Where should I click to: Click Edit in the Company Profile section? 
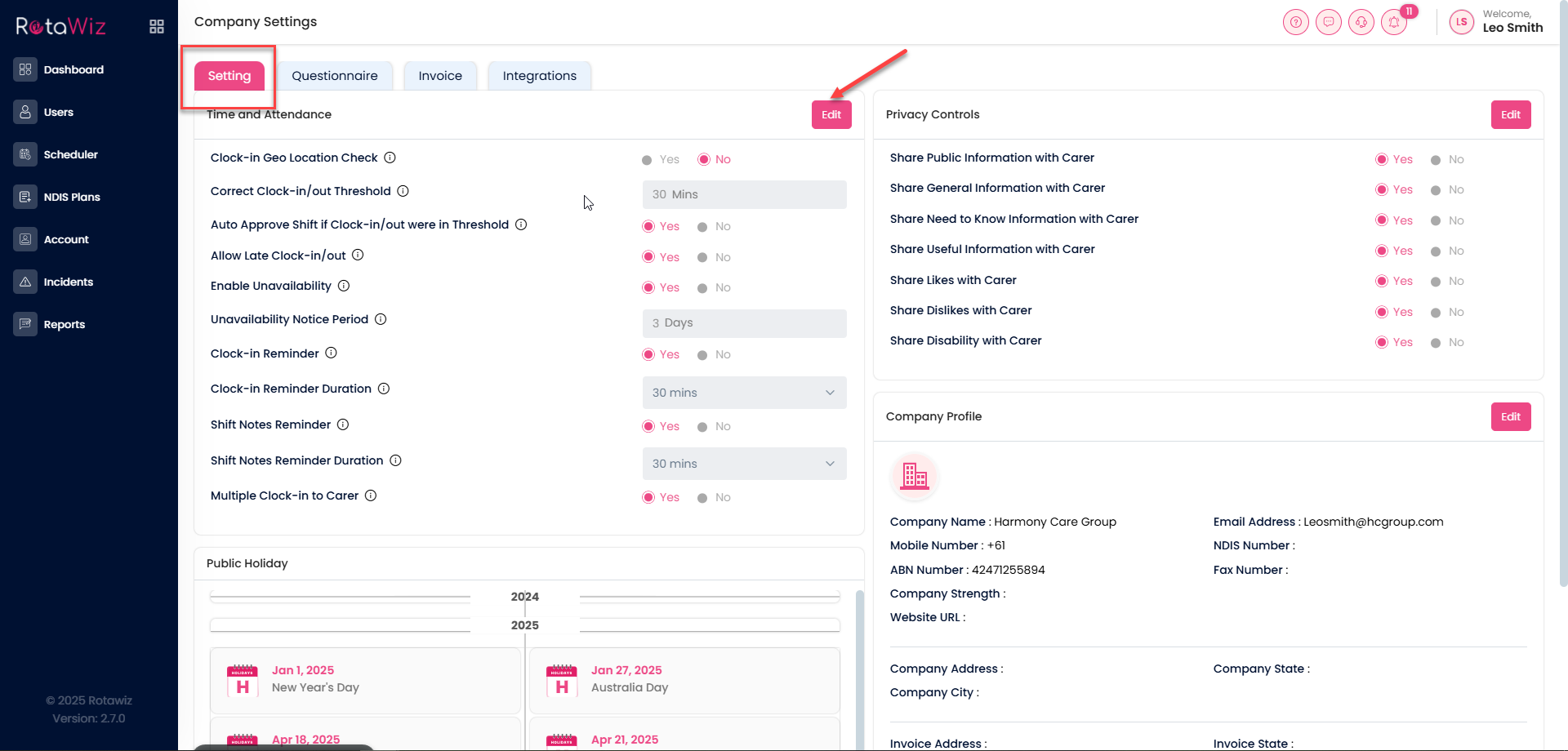coord(1510,417)
